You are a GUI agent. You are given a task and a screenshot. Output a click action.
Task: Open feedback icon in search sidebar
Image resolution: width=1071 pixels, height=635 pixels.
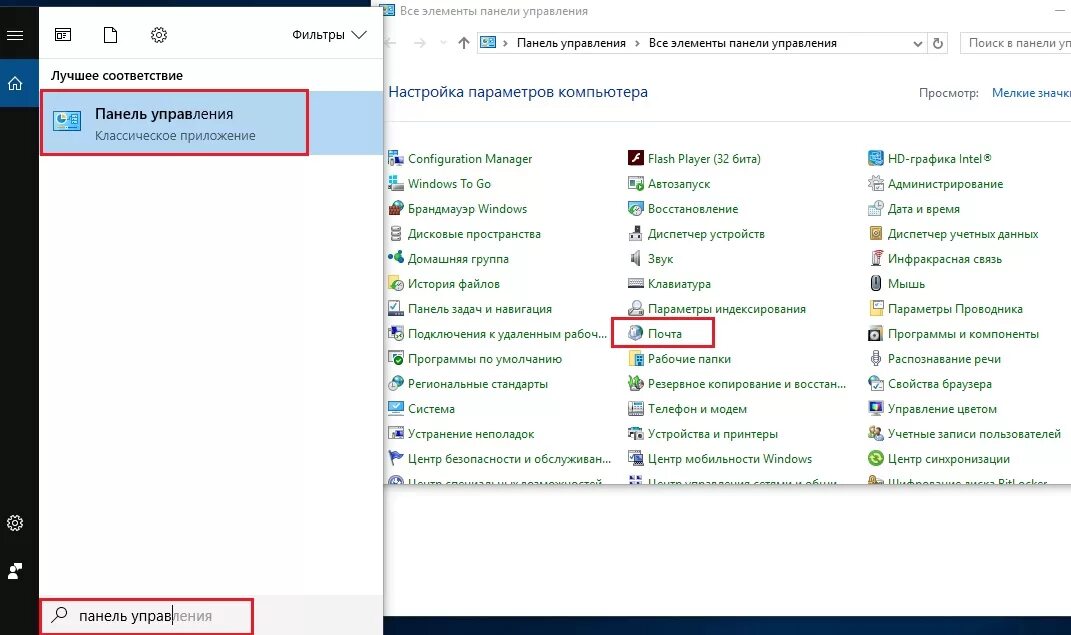tap(15, 571)
